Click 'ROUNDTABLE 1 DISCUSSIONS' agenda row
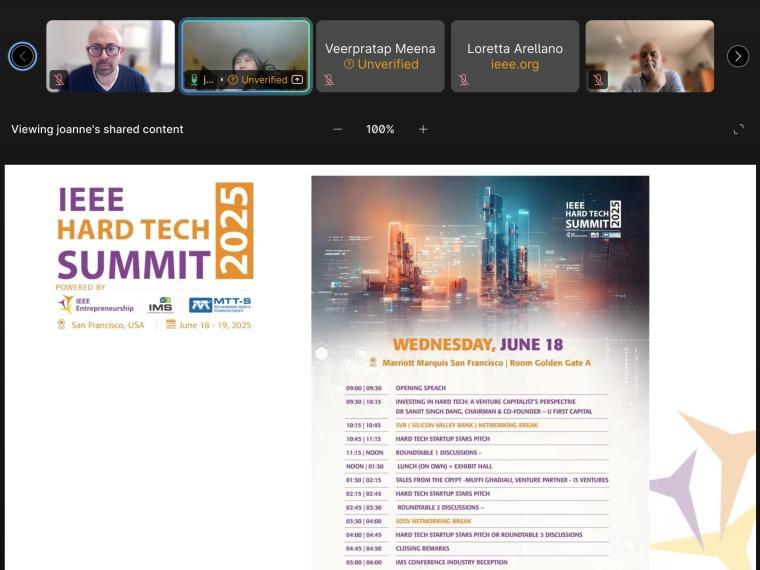The image size is (760, 570). pyautogui.click(x=476, y=453)
